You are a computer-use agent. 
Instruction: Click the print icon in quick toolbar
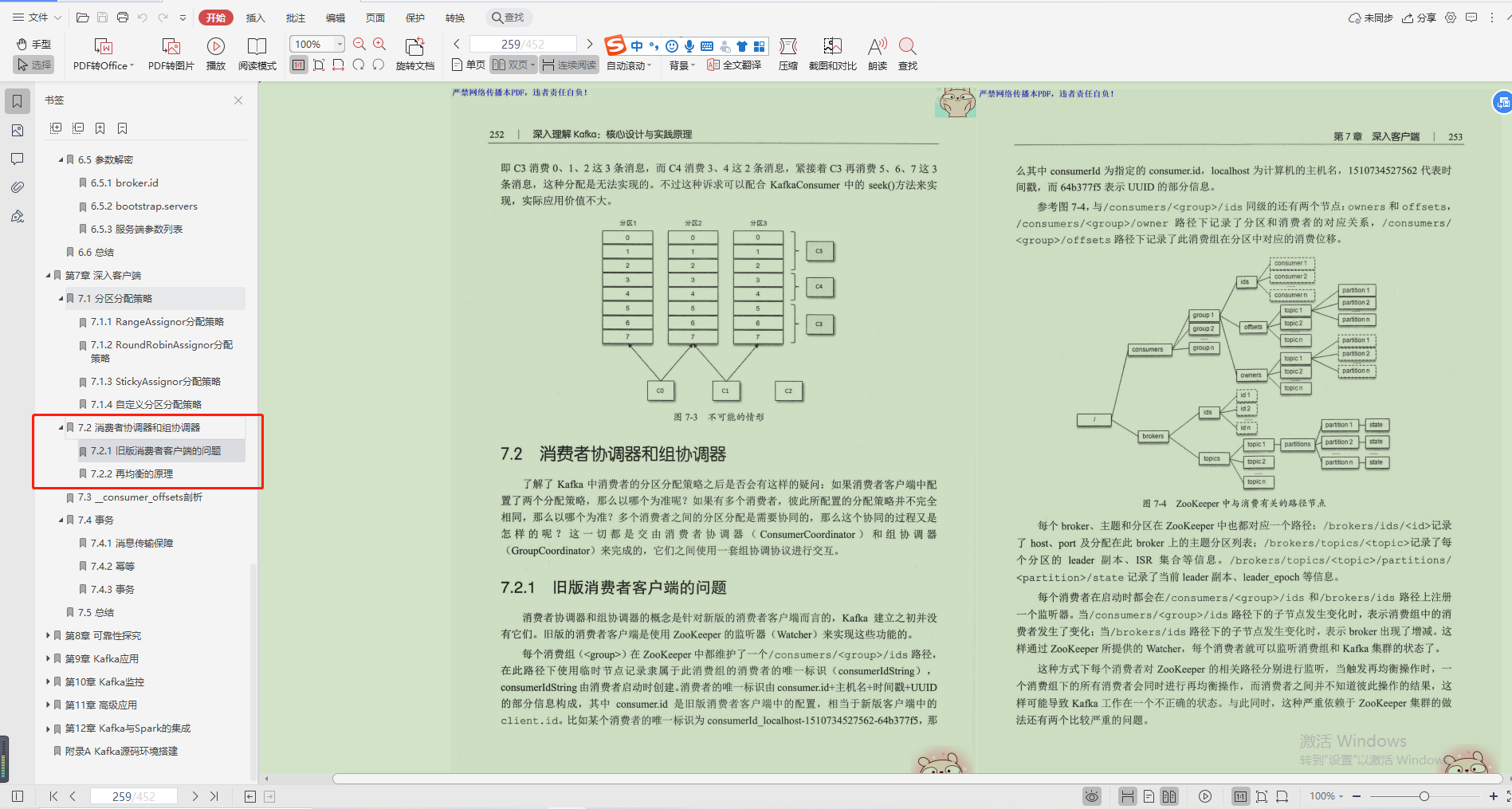pyautogui.click(x=122, y=18)
